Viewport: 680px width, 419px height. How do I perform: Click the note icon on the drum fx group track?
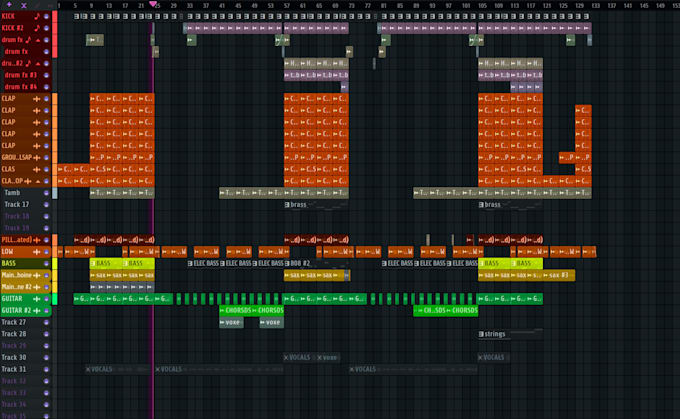point(29,39)
